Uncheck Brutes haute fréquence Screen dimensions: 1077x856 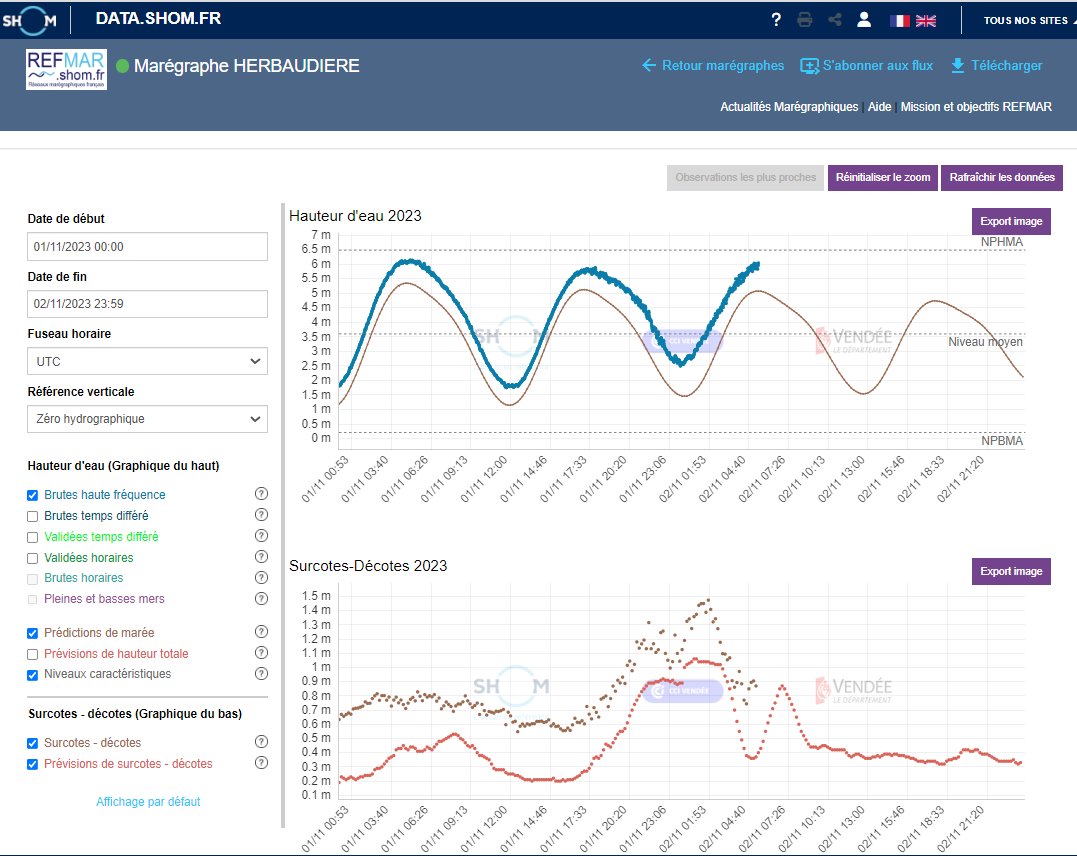coord(32,495)
